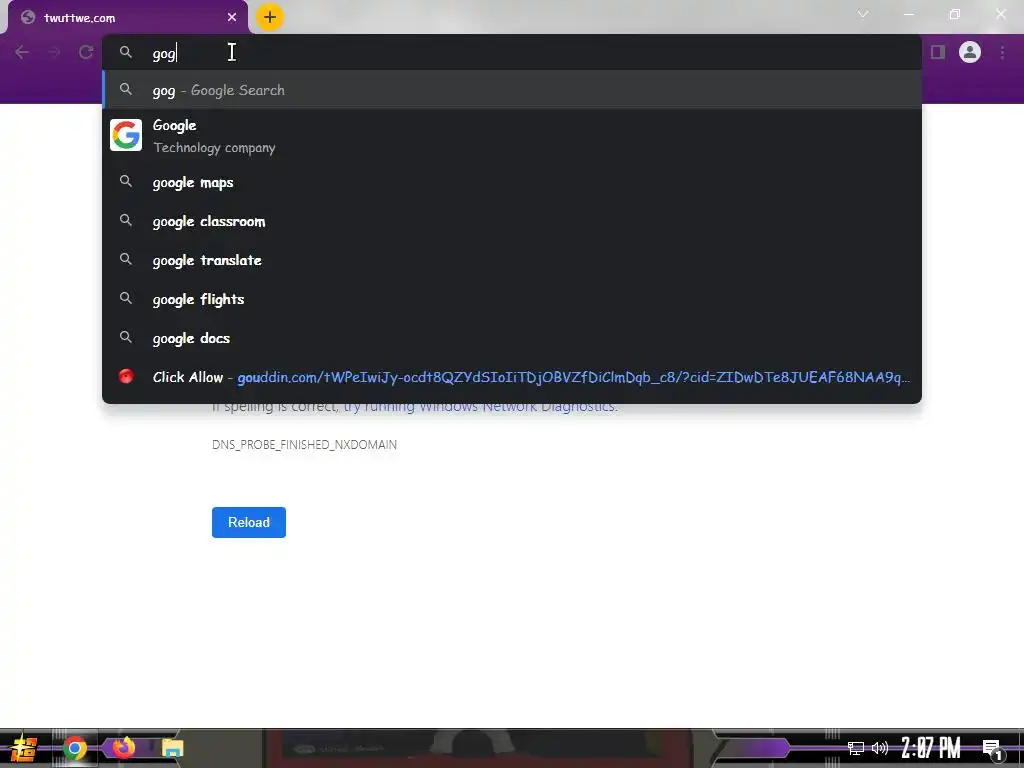Click DNS_PROBE_FINISHED_NXDOMAIN error text
Image resolution: width=1024 pixels, height=768 pixels.
304,445
